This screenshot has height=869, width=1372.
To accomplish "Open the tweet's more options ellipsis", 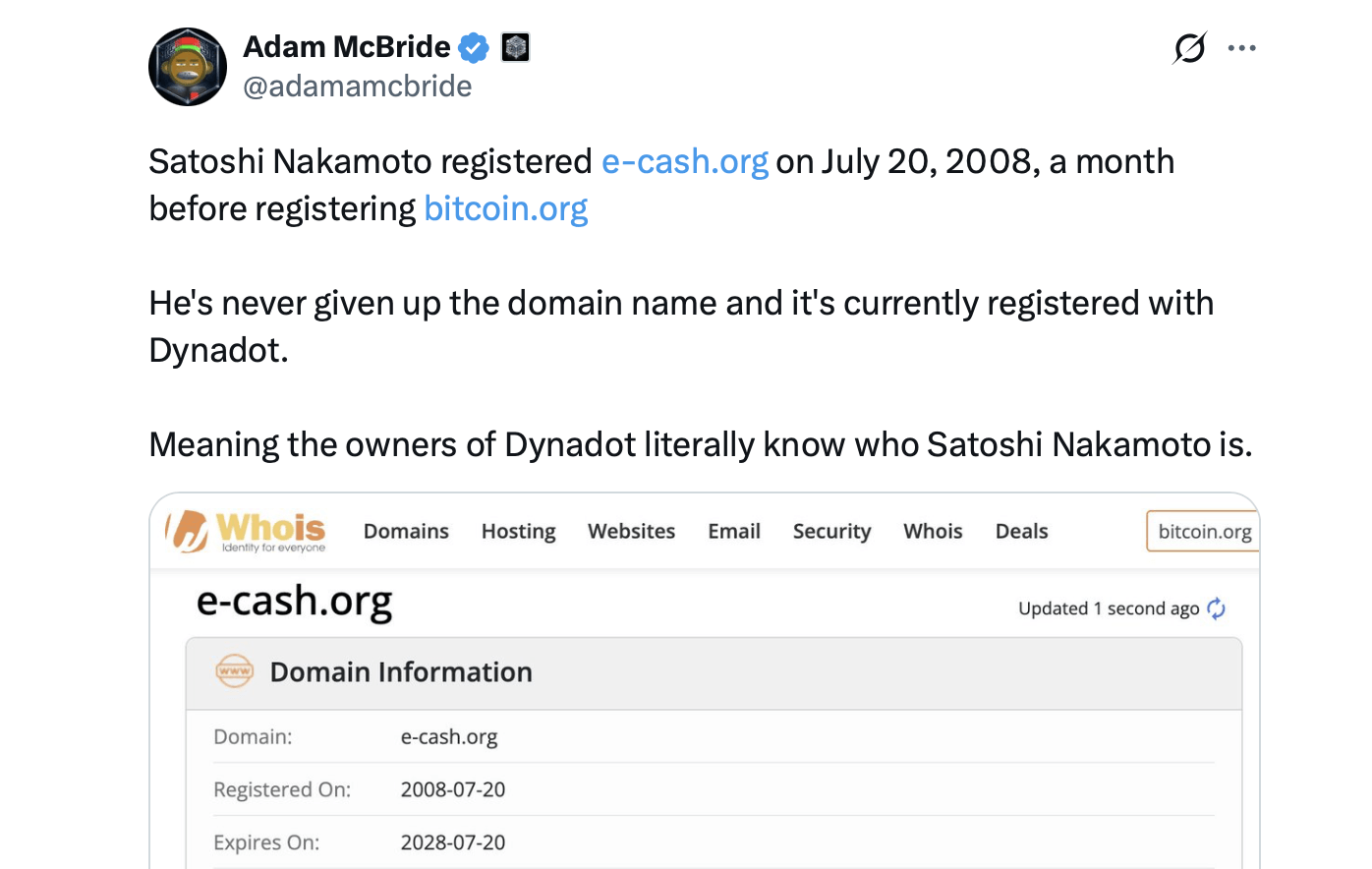I will click(1242, 46).
